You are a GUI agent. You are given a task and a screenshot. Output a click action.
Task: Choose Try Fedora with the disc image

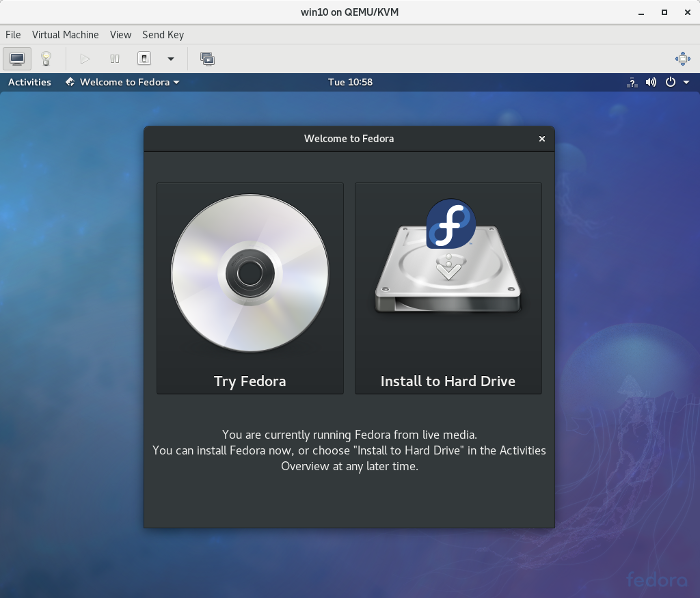[x=250, y=288]
